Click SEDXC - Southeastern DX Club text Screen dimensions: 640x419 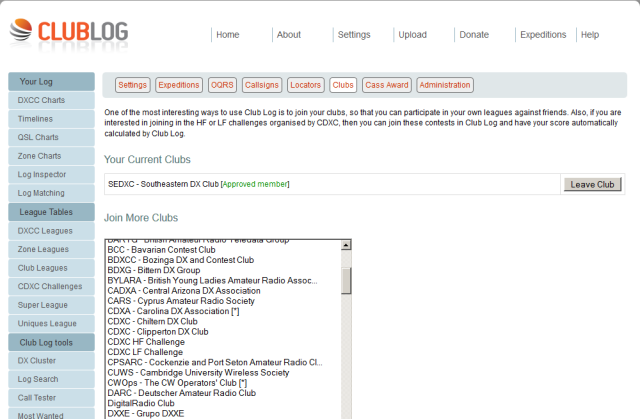(163, 184)
